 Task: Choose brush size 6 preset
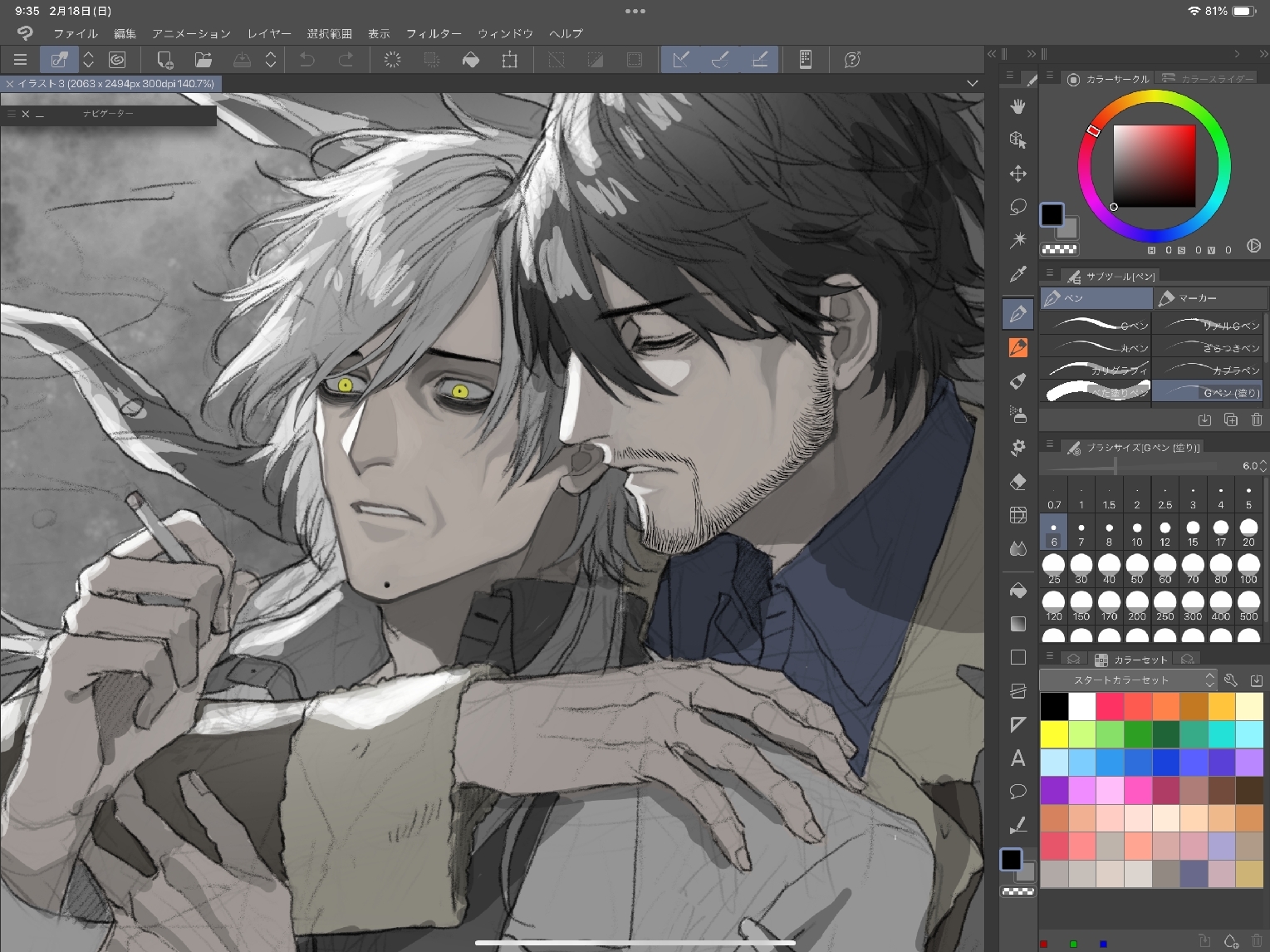(1054, 532)
